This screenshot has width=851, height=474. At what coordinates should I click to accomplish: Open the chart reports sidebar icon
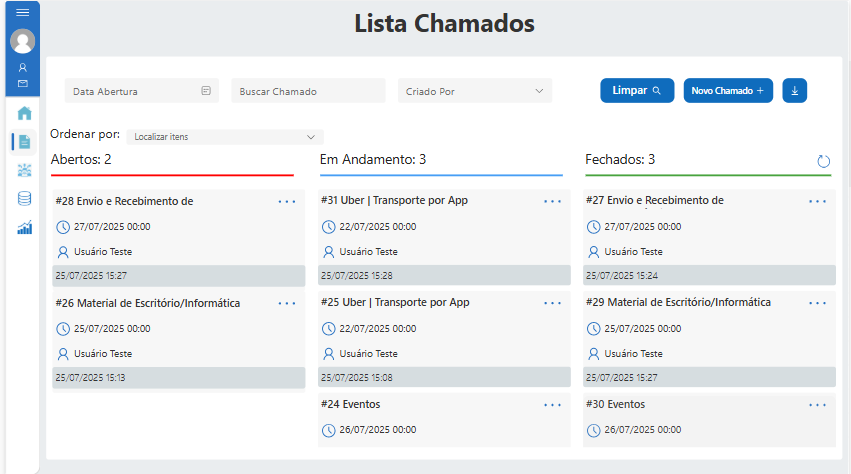click(24, 227)
